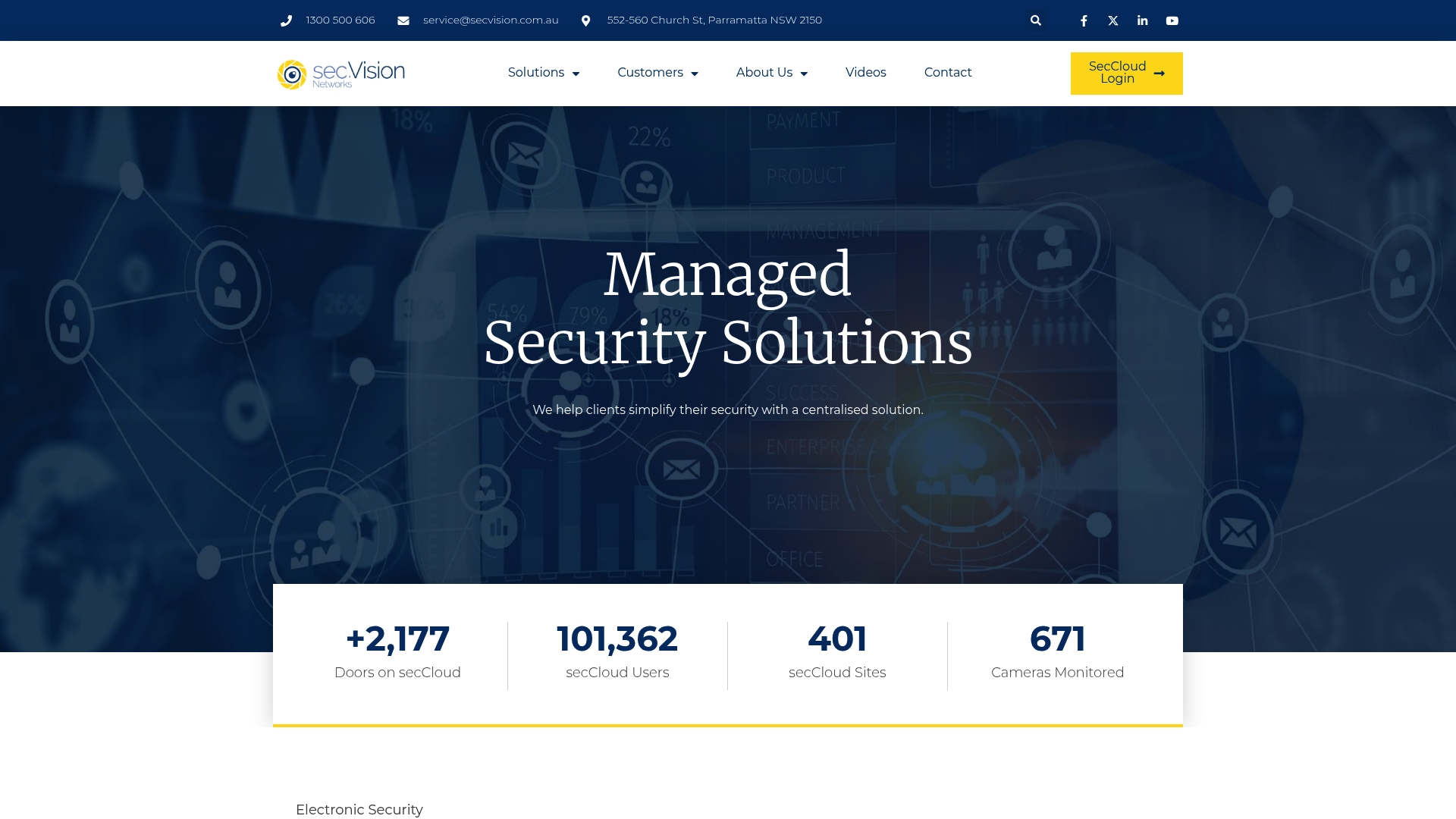Visit the Facebook page icon
This screenshot has height=819, width=1456.
(x=1084, y=21)
